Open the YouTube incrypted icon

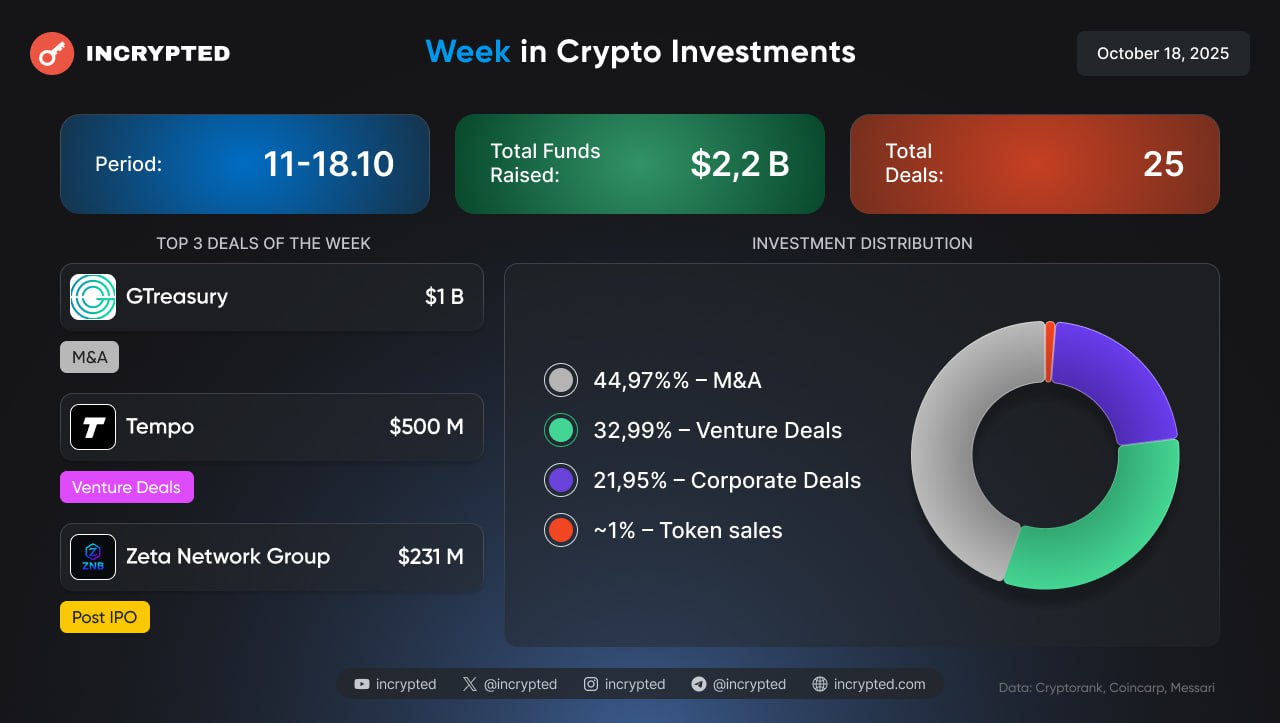(362, 684)
